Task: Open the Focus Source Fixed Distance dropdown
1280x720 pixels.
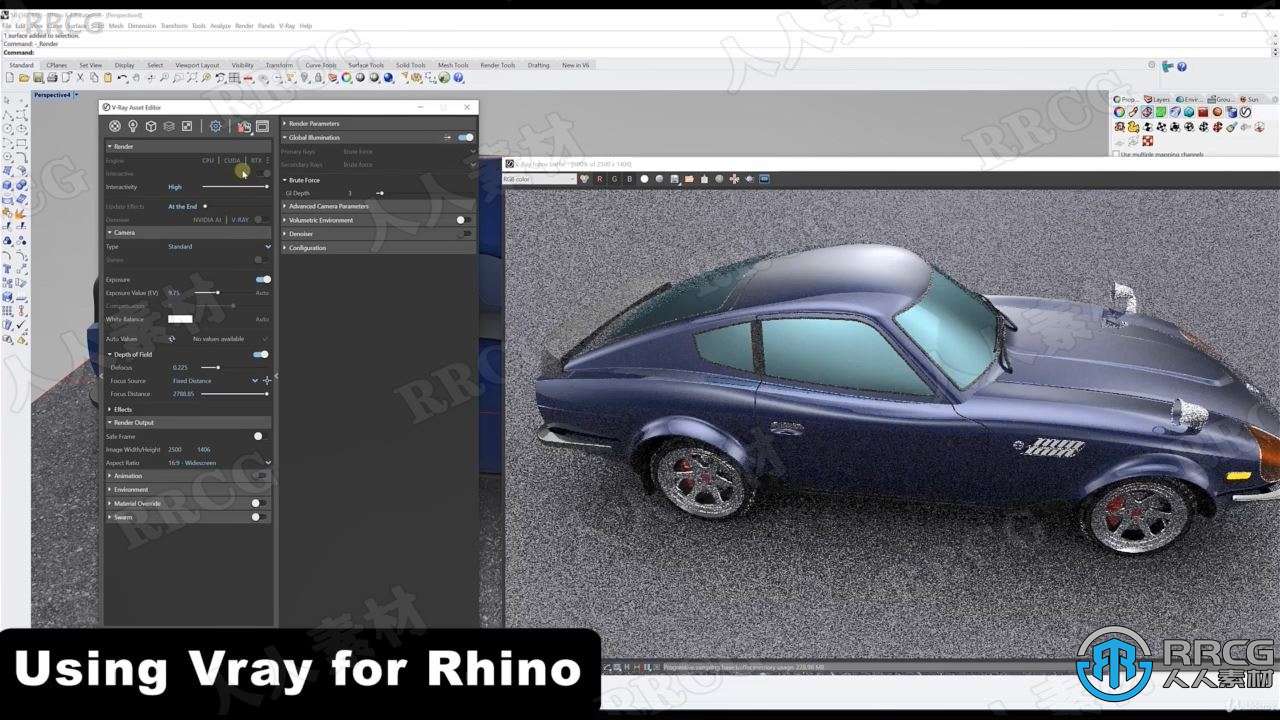Action: 215,381
